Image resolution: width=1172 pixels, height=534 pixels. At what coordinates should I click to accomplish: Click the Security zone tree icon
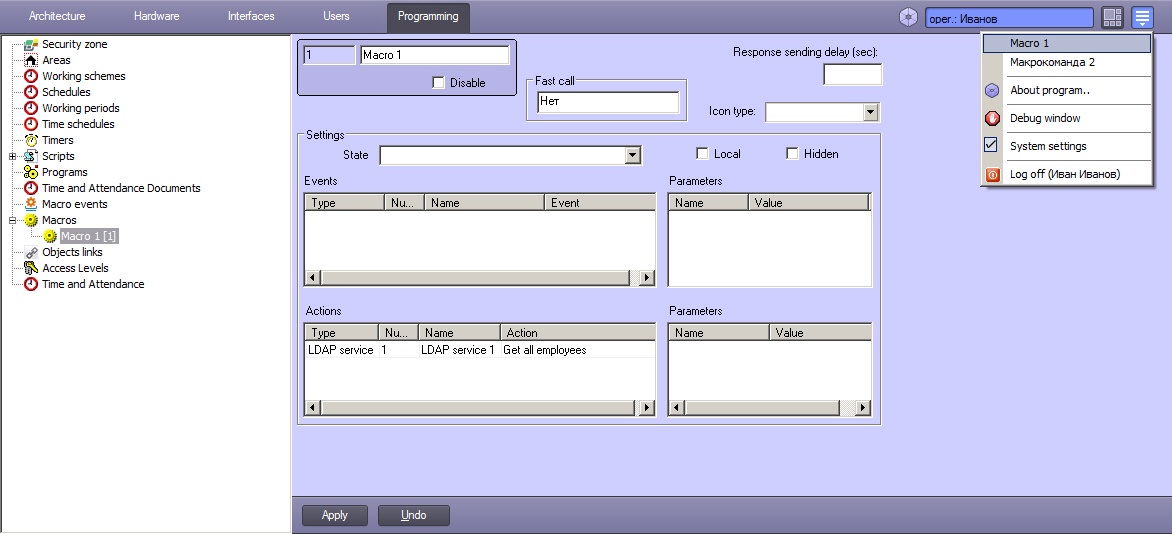click(31, 44)
